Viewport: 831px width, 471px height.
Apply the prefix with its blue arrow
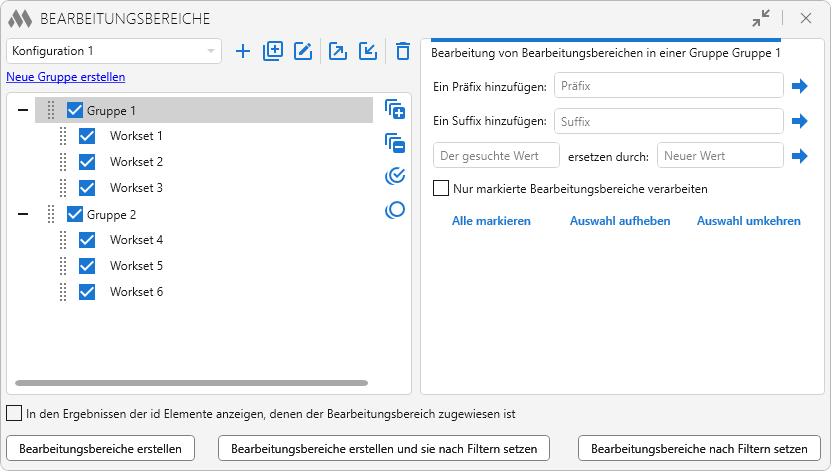coord(799,86)
